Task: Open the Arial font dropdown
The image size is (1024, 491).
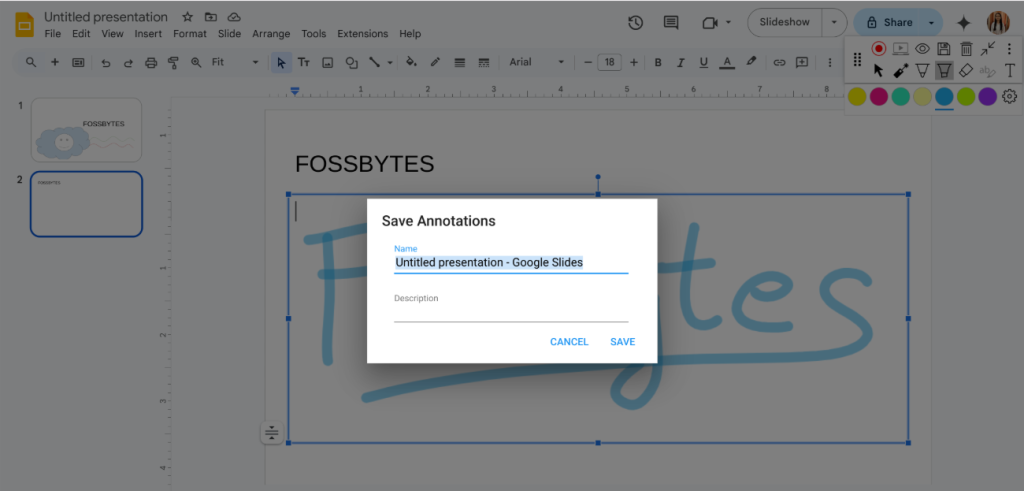Action: 536,62
